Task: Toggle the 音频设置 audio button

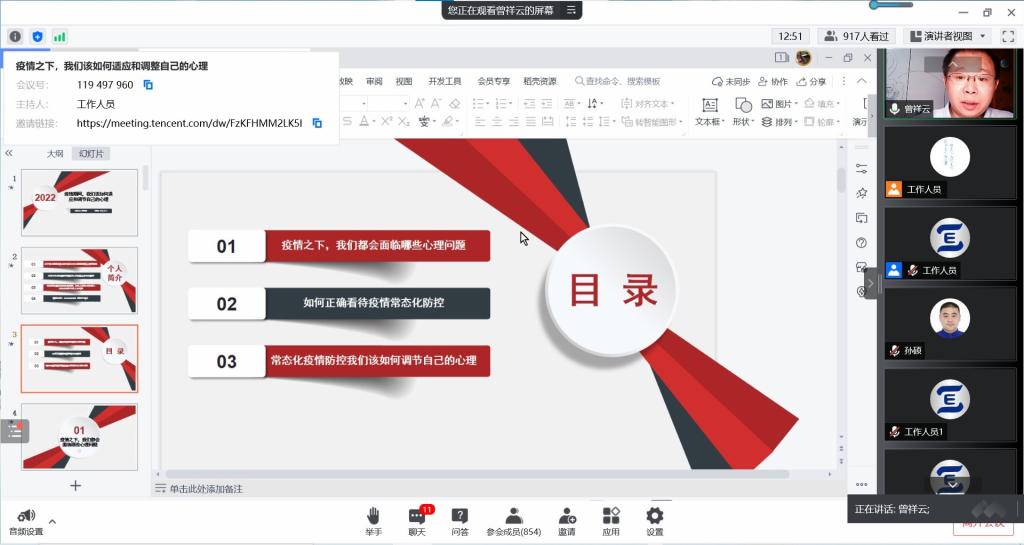Action: [26, 517]
